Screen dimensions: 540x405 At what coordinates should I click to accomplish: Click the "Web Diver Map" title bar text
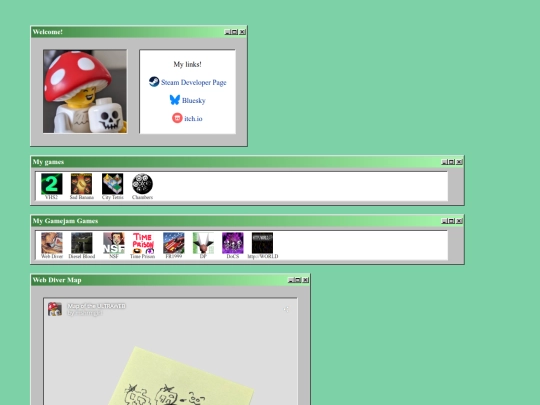57,280
